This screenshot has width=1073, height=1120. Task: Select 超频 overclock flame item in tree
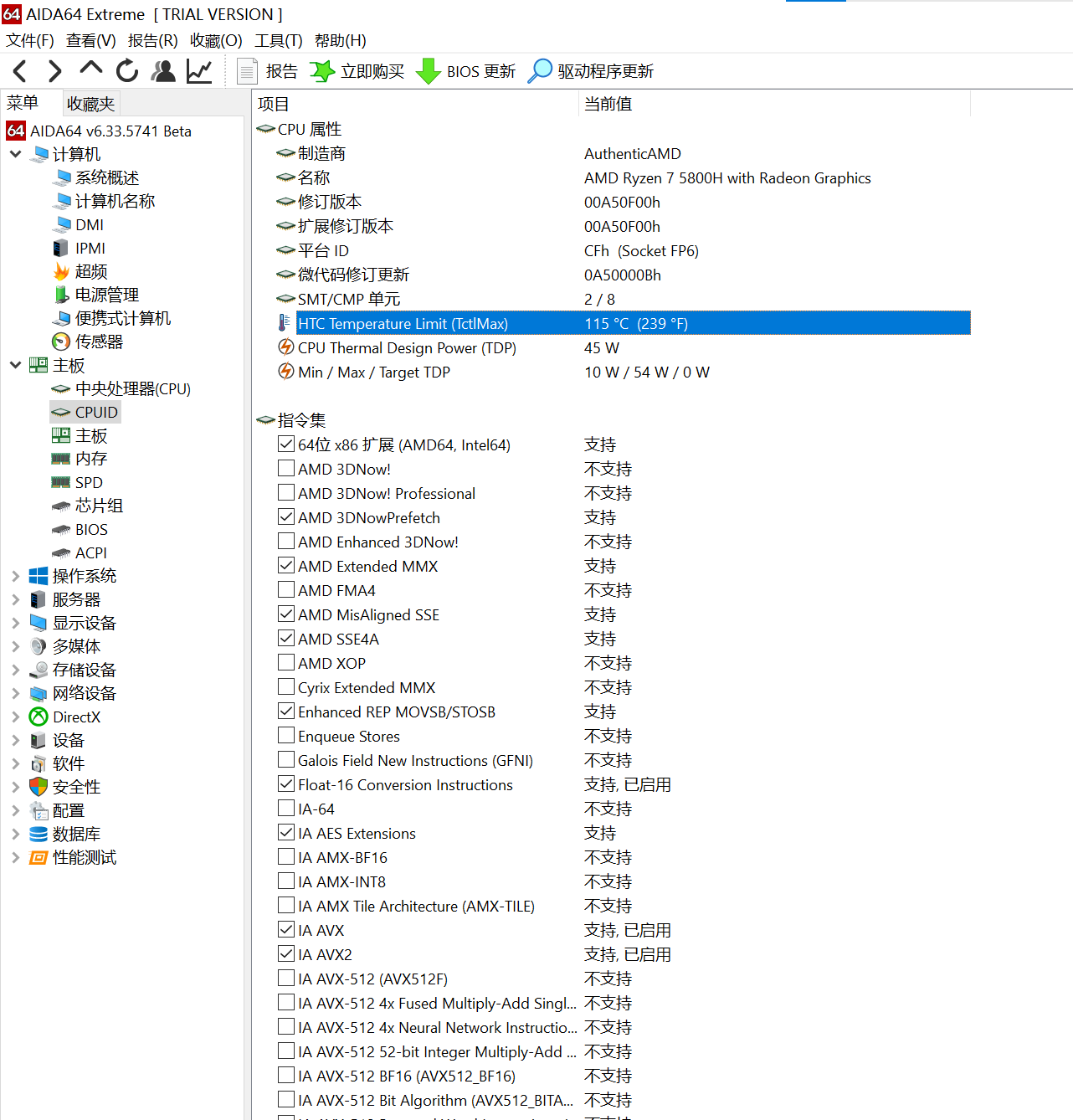pos(80,271)
